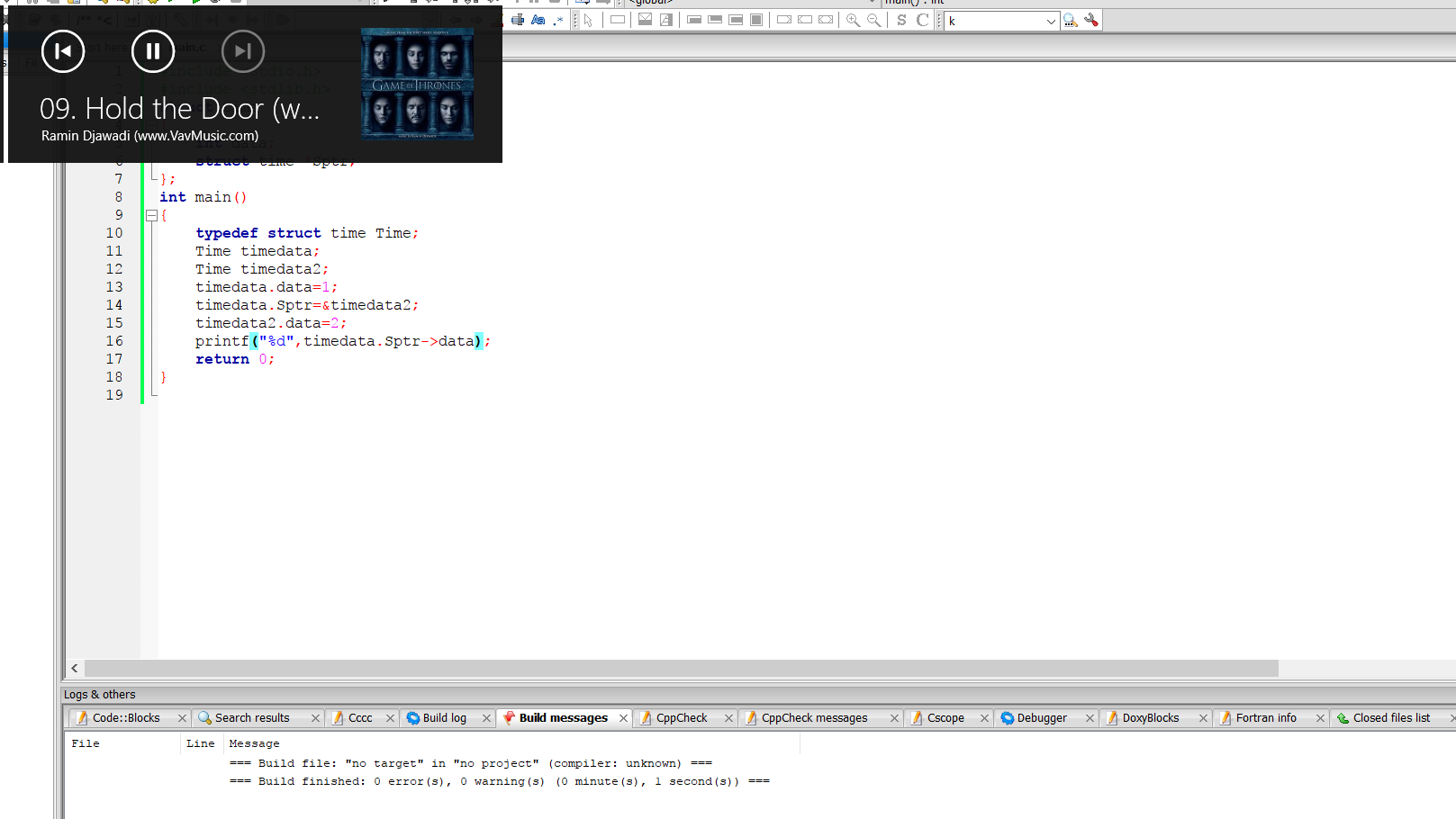Close the Build messages tab
This screenshot has height=819, width=1456.
[x=623, y=718]
